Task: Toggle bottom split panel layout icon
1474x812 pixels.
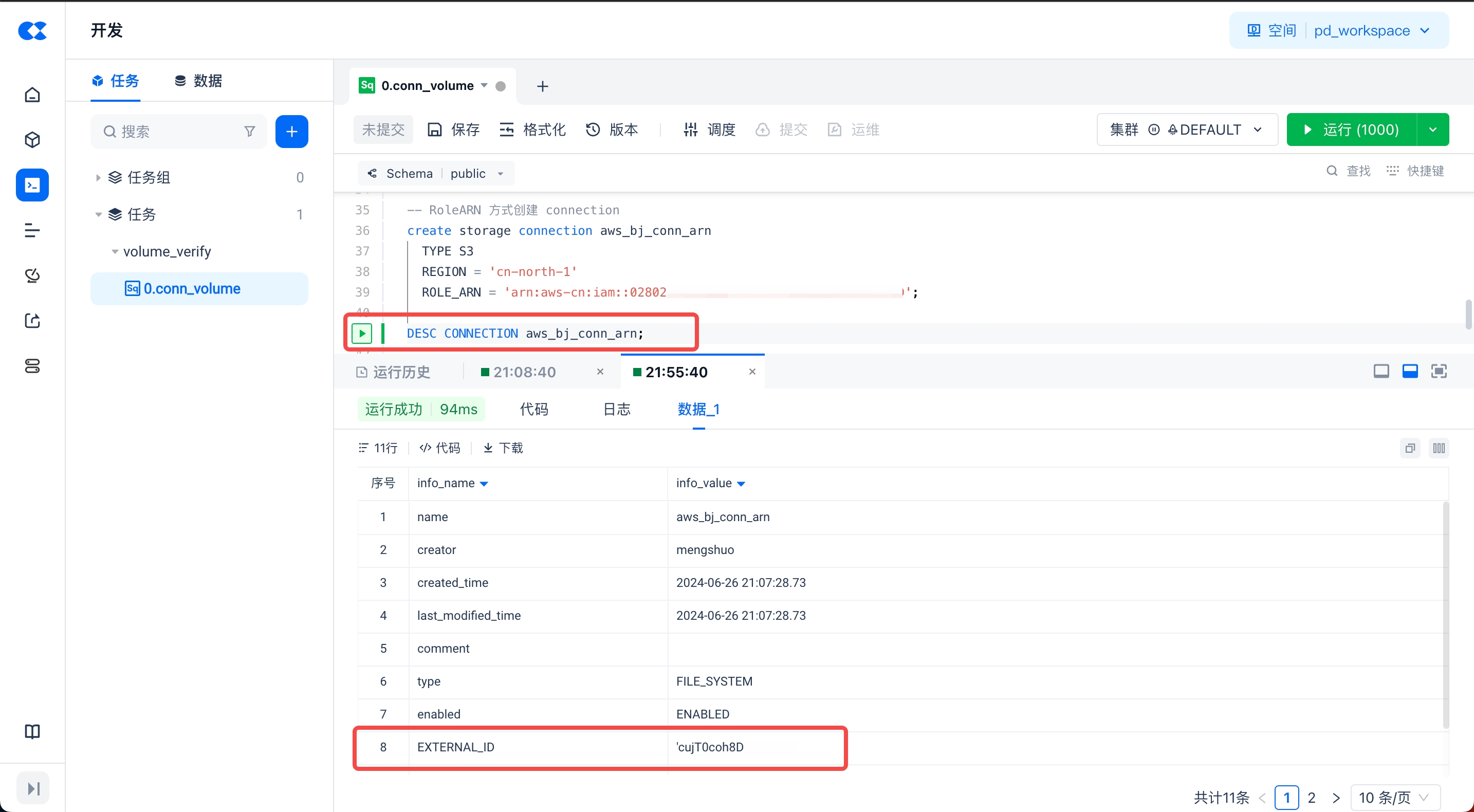Action: (1410, 372)
